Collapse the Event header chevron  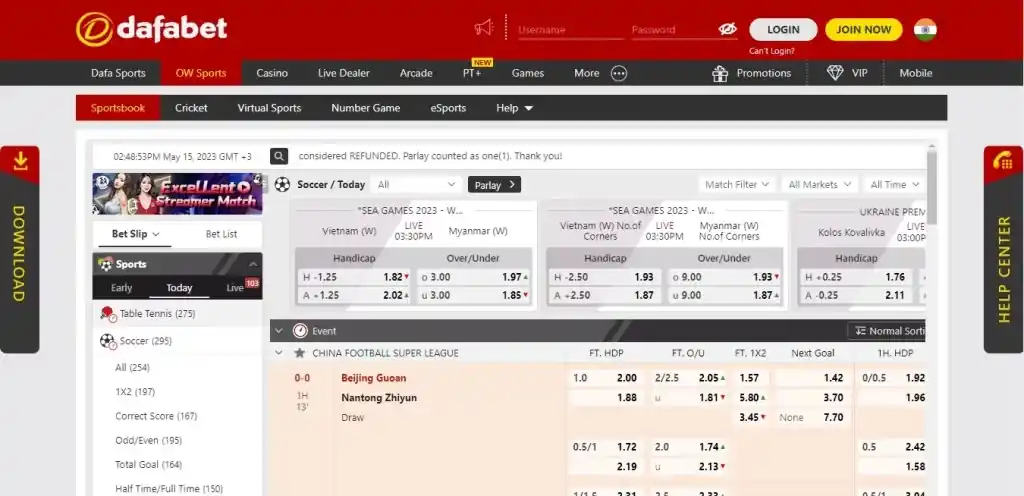pos(279,331)
